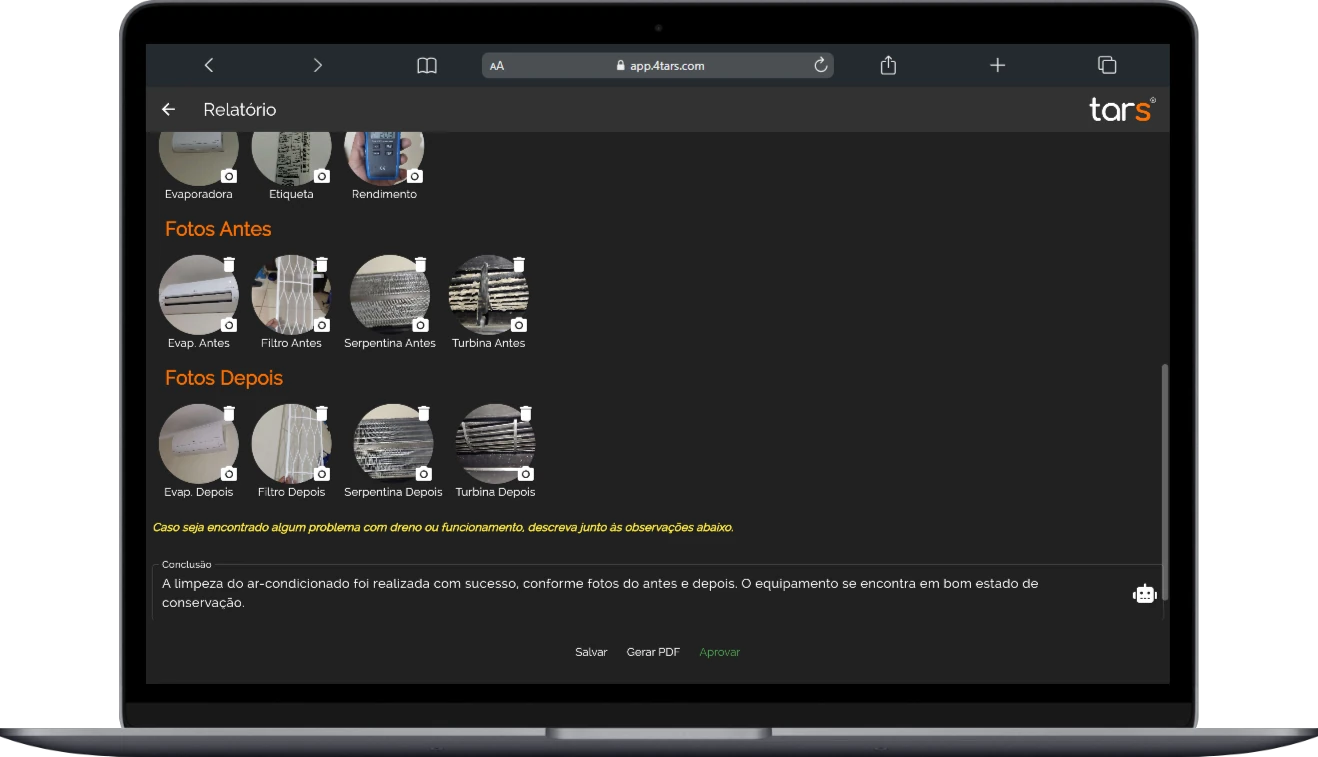Screen dimensions: 1318x757
Task: Open browser bookmarks book icon
Action: tap(427, 65)
